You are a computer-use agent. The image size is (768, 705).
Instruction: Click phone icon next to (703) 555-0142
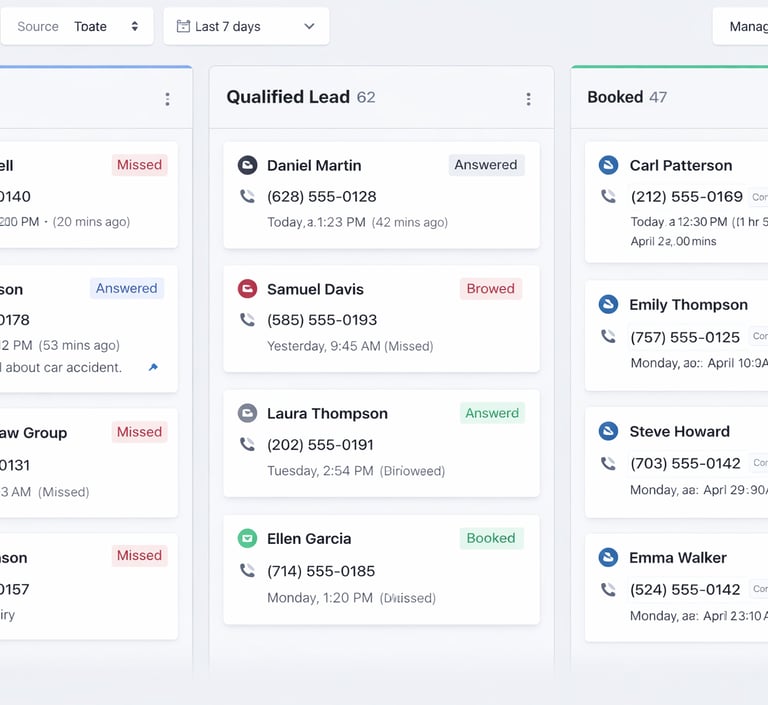coord(608,463)
